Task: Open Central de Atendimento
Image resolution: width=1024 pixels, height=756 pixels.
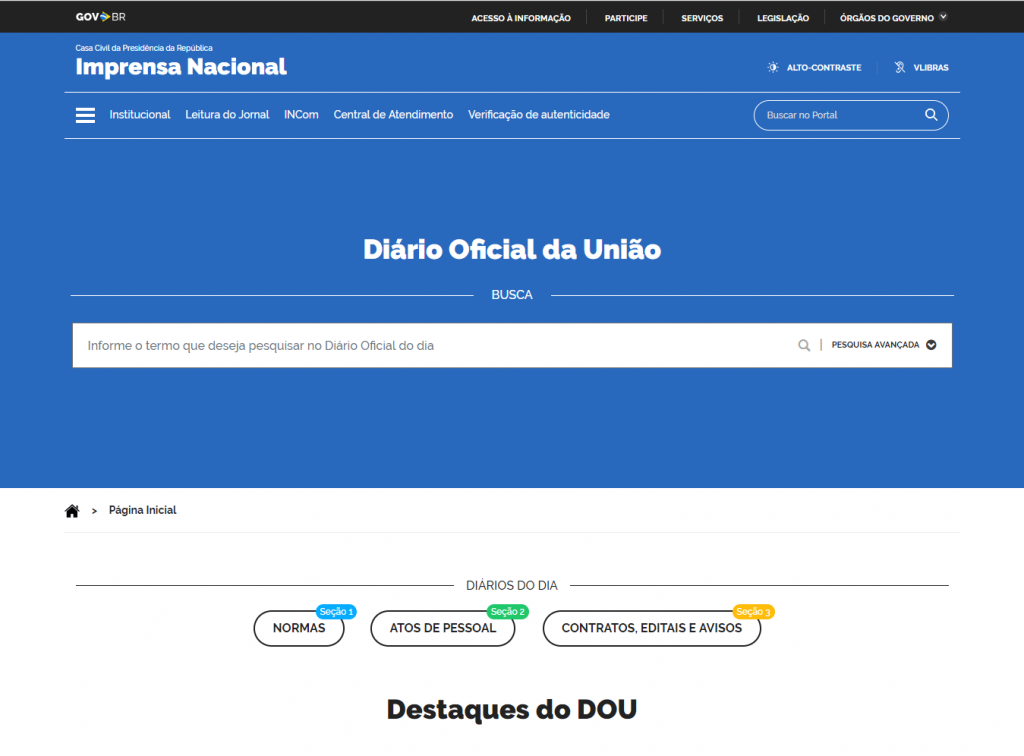Action: coord(393,115)
